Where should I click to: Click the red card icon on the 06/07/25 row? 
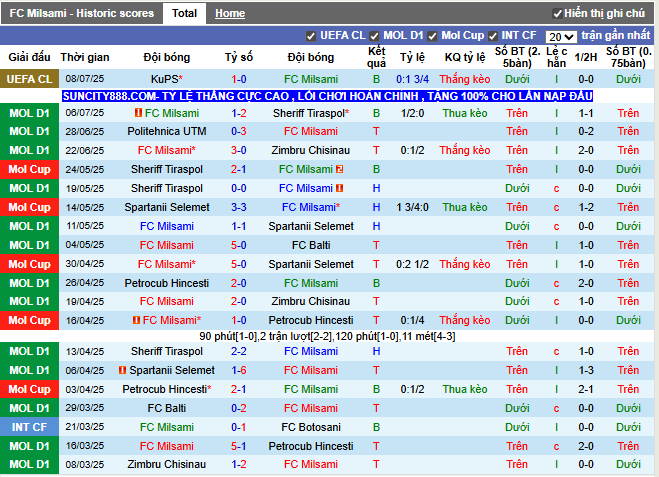pos(138,113)
